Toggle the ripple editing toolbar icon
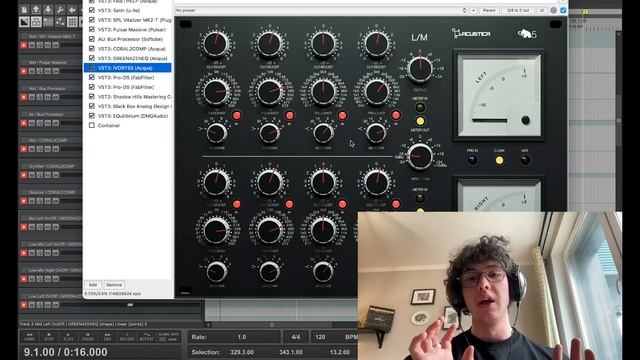The image size is (640, 360). [x=48, y=21]
